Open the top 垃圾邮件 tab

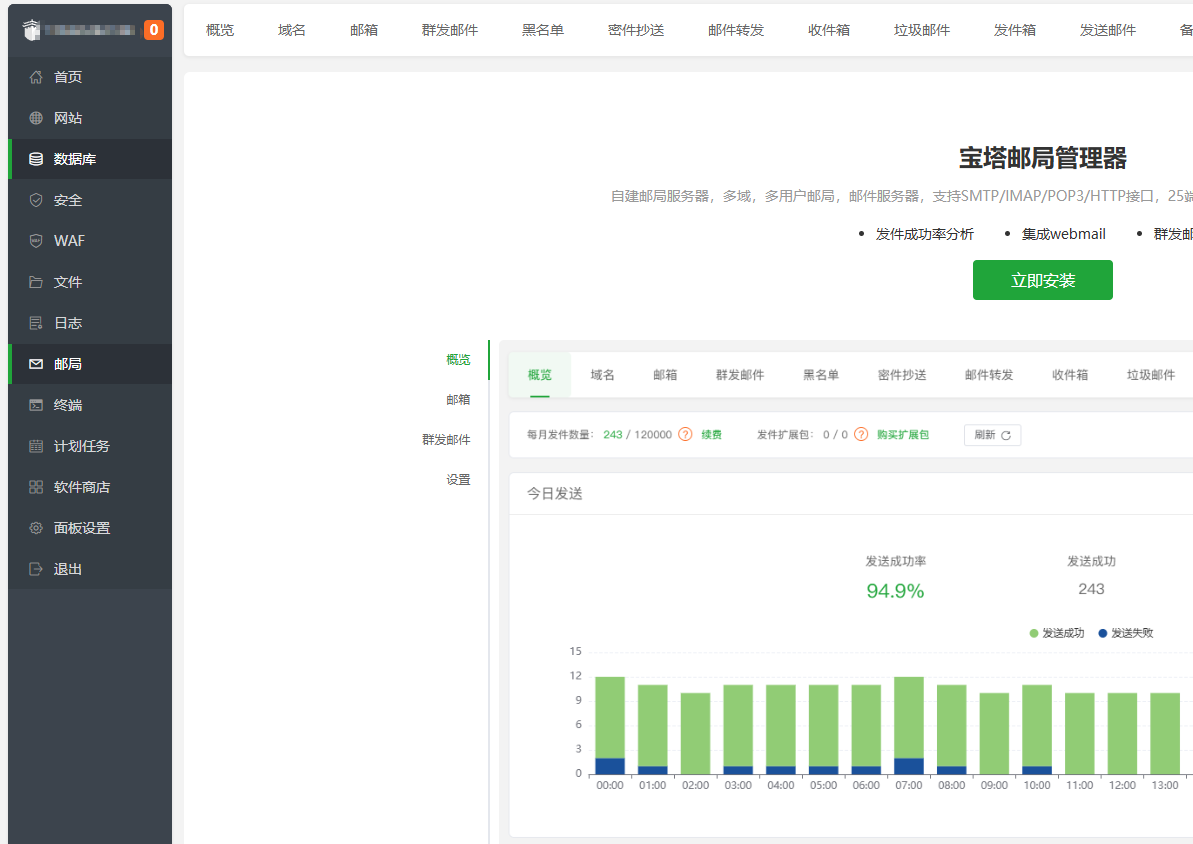[x=922, y=30]
